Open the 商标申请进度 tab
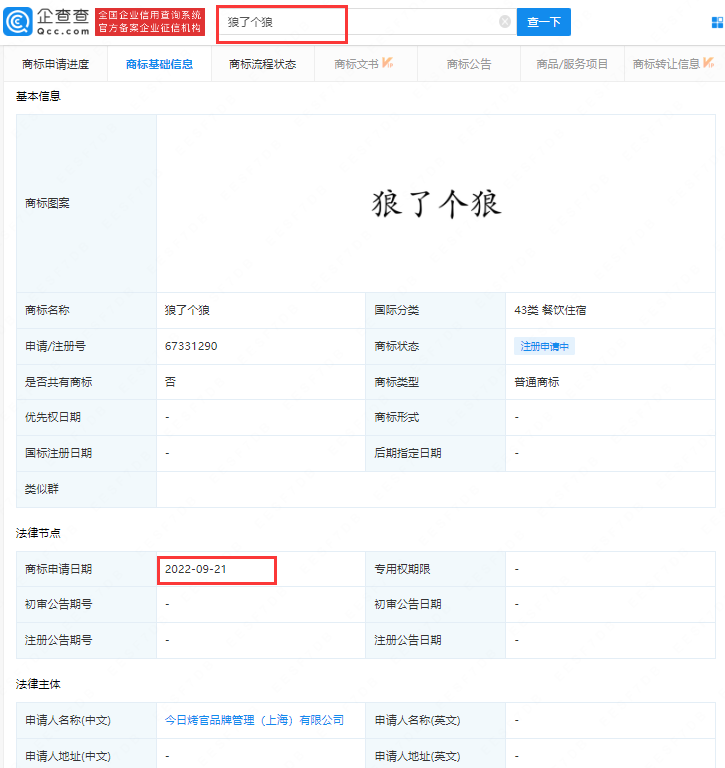The image size is (725, 768). [56, 64]
